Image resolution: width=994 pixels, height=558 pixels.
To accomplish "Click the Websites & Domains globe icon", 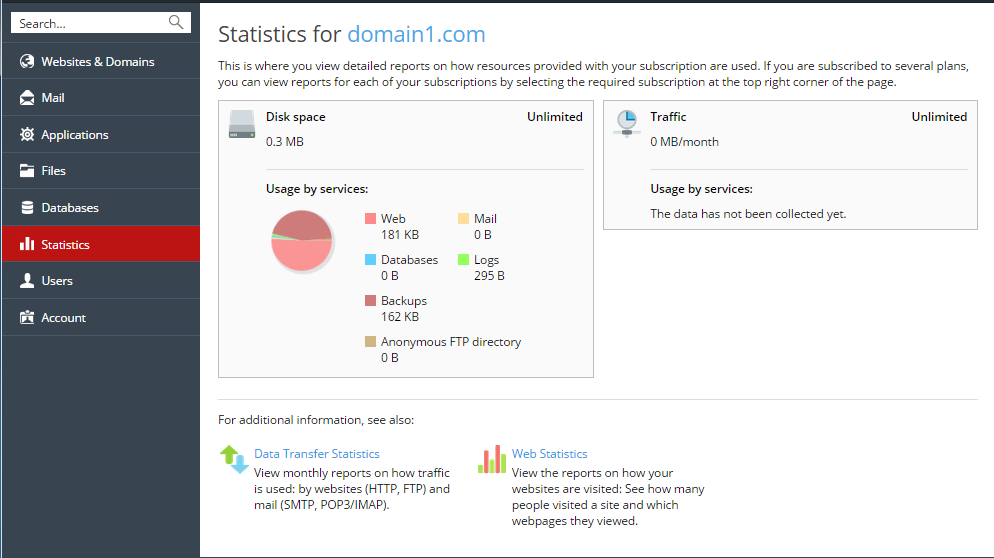I will [27, 62].
